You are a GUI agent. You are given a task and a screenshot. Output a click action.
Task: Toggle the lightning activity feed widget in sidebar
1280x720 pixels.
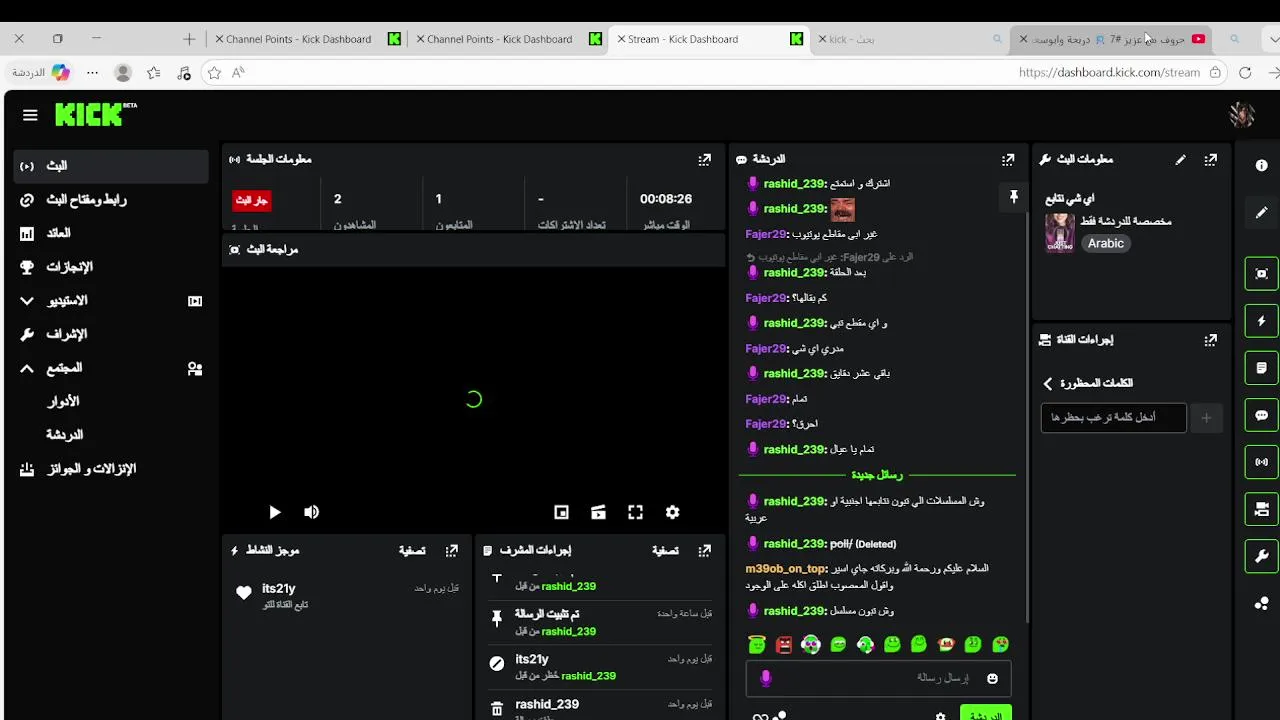point(1261,321)
